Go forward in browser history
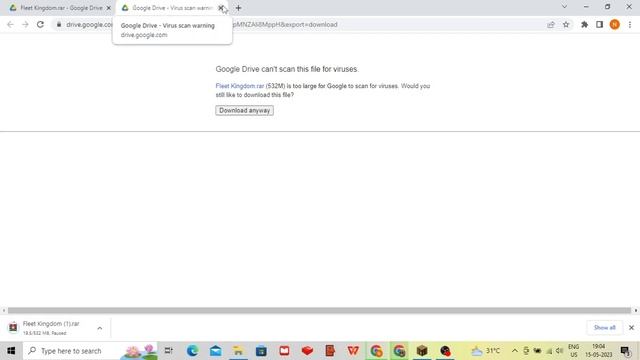 25,24
